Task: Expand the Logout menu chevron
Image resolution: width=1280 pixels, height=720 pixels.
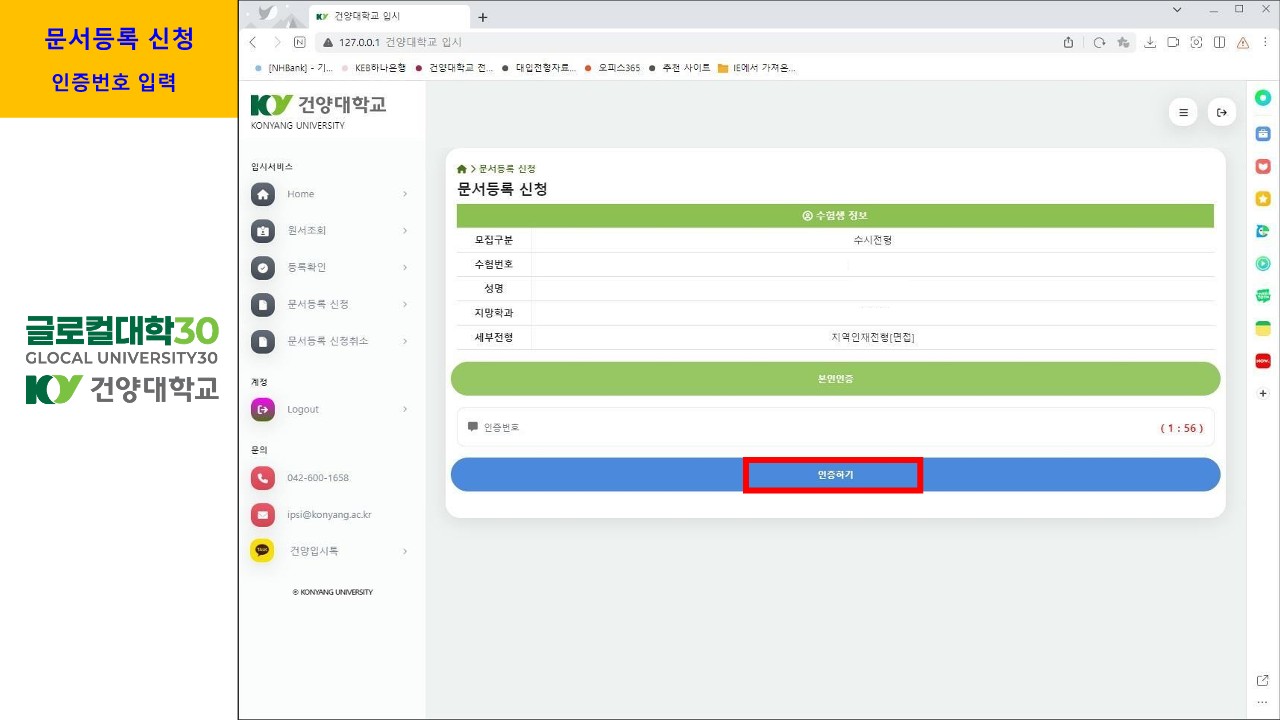Action: tap(405, 409)
